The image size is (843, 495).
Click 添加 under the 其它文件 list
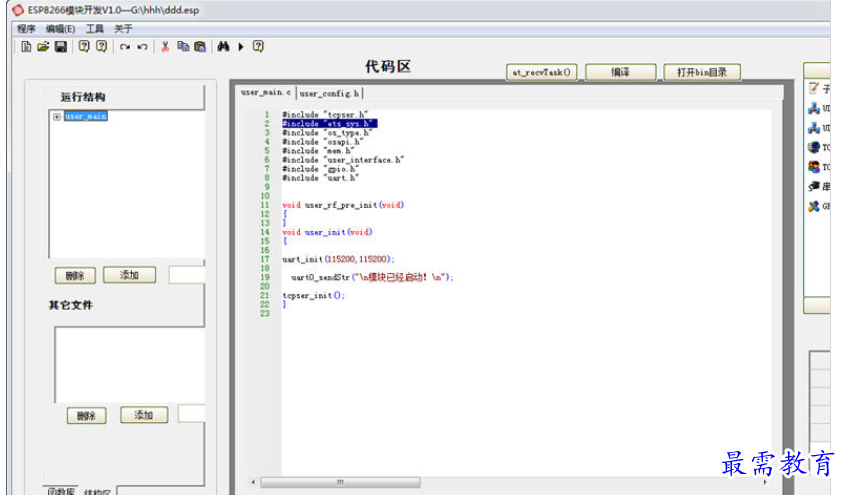pyautogui.click(x=144, y=415)
